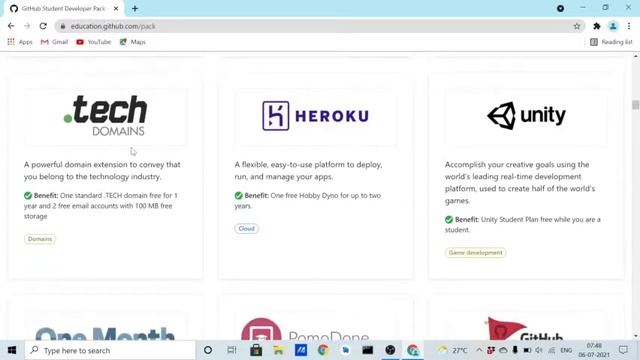Click the scrollbar up arrow
Image resolution: width=640 pixels, height=360 pixels.
636,56
